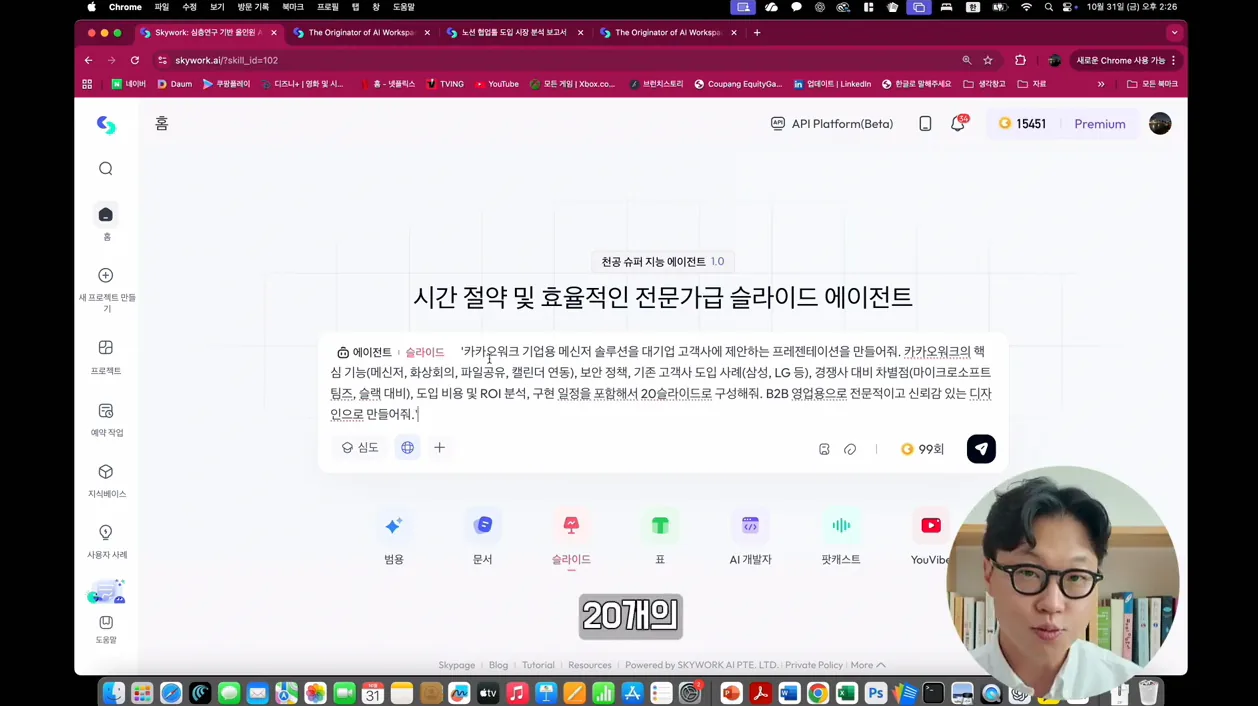Click the 슬라이드 tag in prompt box

424,353
